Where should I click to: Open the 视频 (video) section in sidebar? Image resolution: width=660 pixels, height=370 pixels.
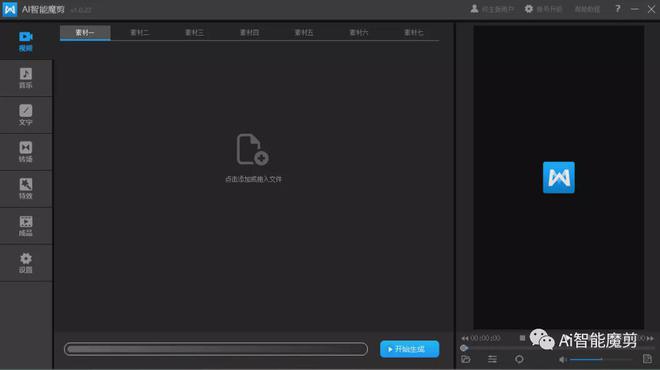coord(26,41)
